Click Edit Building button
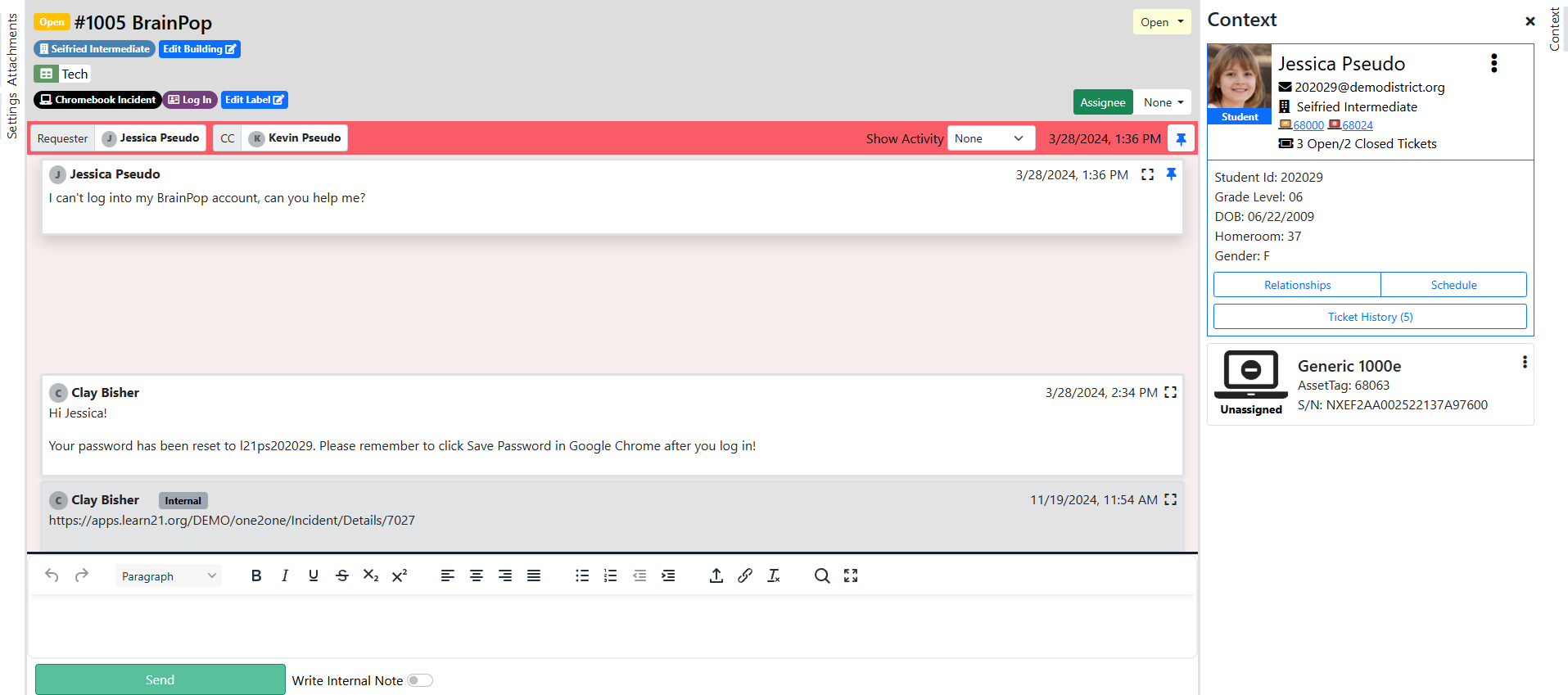 click(200, 49)
